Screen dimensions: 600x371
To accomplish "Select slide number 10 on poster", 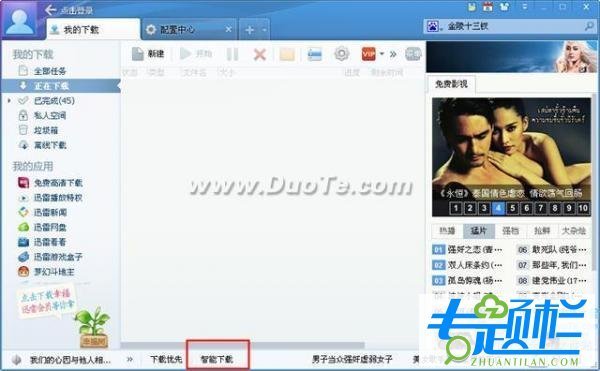I will (583, 208).
